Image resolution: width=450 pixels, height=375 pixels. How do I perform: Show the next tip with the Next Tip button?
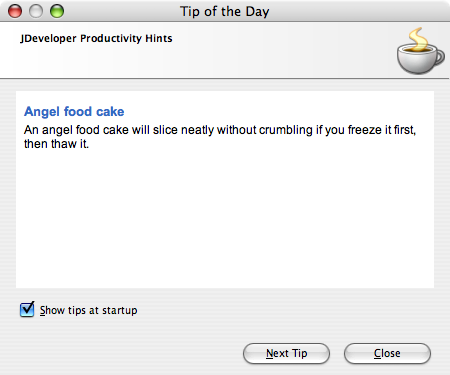click(286, 353)
